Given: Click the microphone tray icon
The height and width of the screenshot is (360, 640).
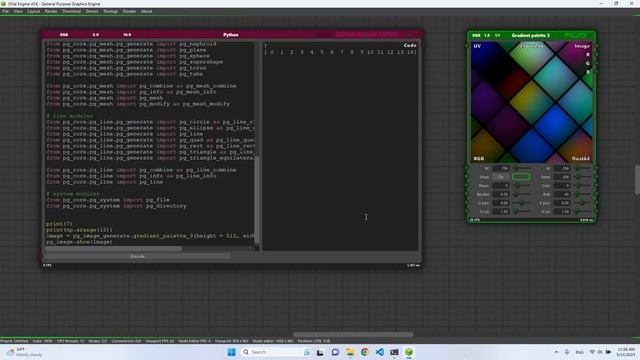Looking at the screenshot, I should [x=567, y=352].
